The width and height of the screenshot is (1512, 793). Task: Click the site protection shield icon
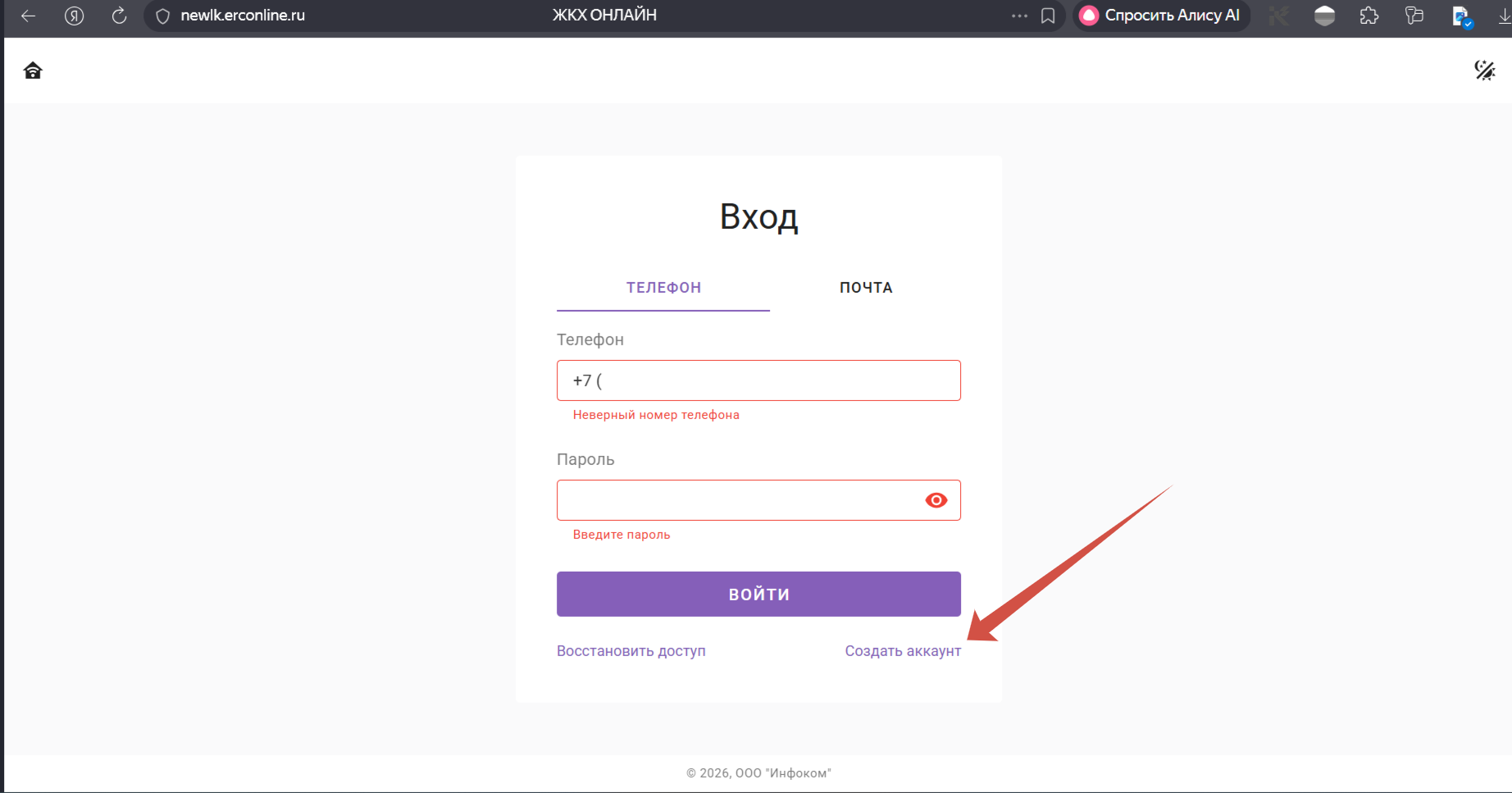click(x=163, y=16)
